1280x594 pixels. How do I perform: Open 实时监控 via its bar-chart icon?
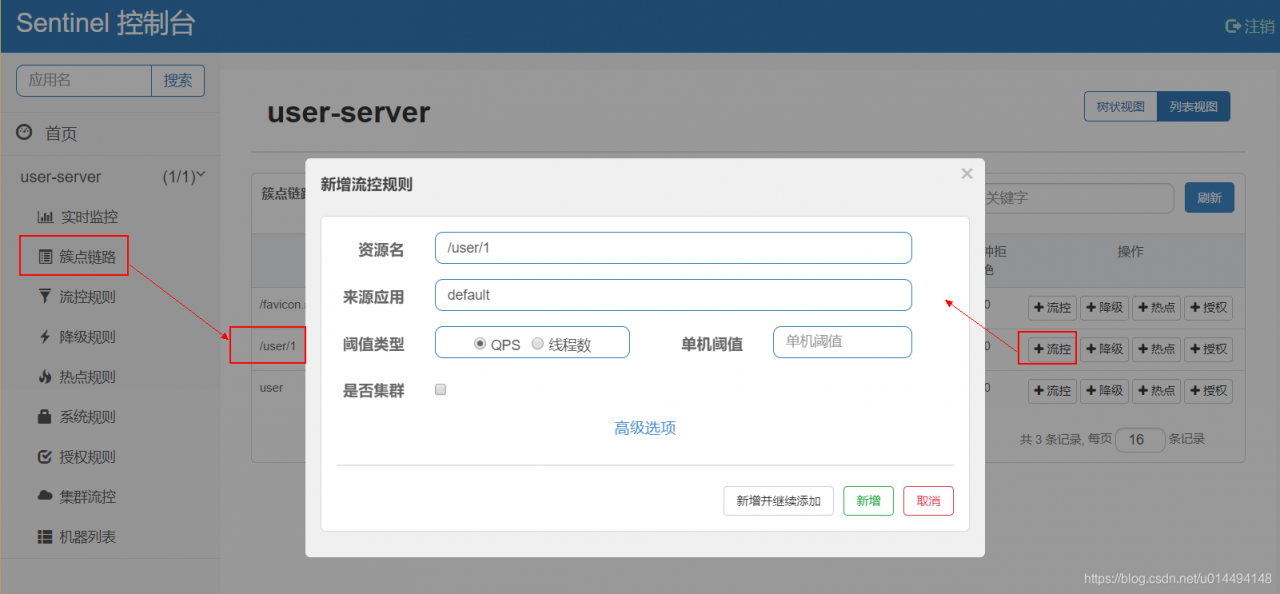point(45,217)
